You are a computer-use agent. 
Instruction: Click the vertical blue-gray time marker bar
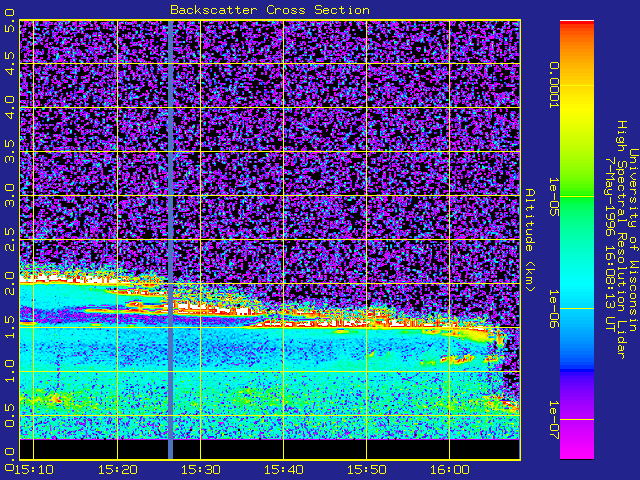point(171,240)
